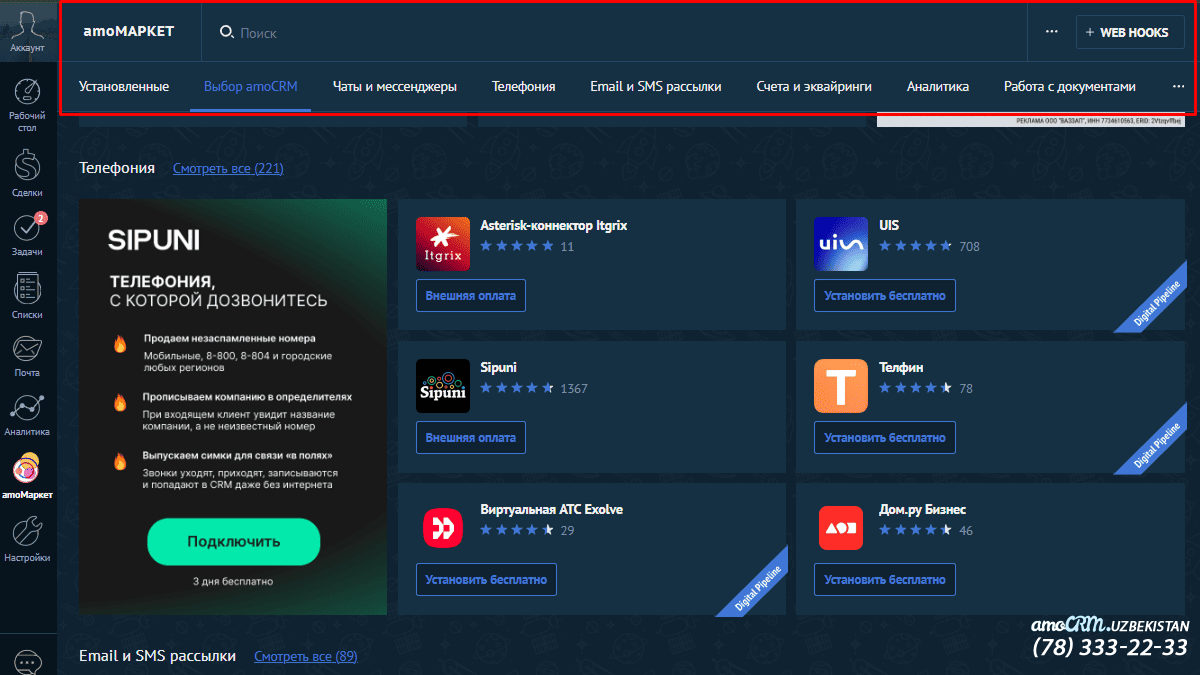Click the Exolve app logo
Viewport: 1200px width, 675px height.
pyautogui.click(x=443, y=528)
